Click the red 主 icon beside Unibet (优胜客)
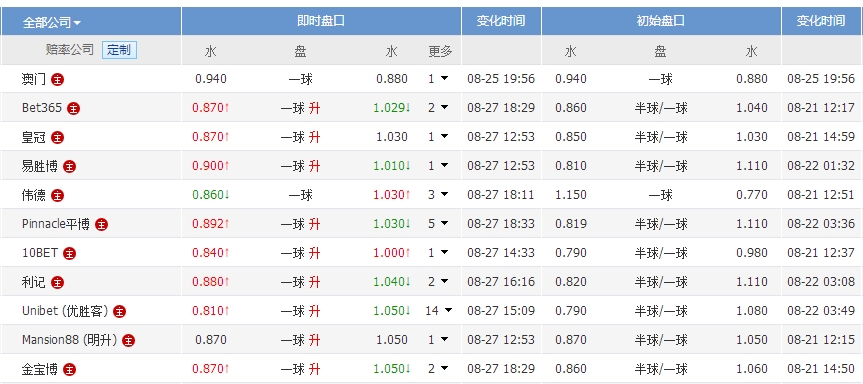Image resolution: width=863 pixels, height=384 pixels. (119, 311)
